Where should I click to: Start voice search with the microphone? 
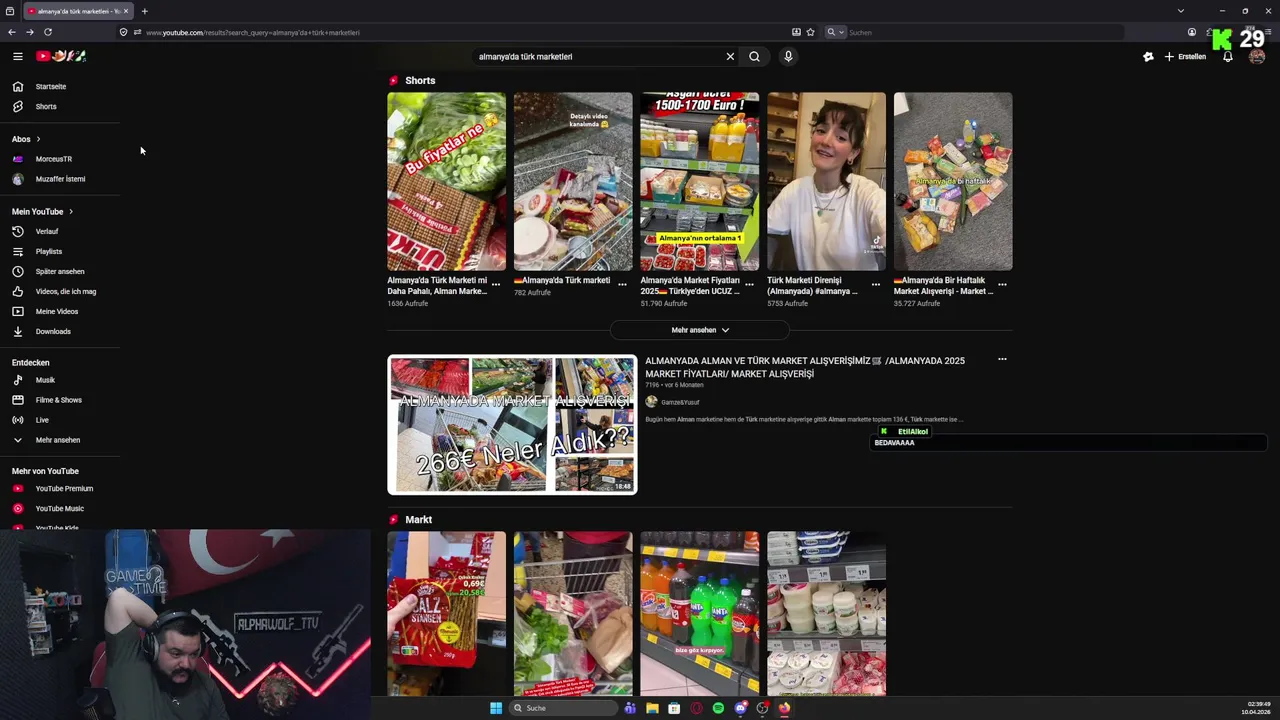[788, 57]
